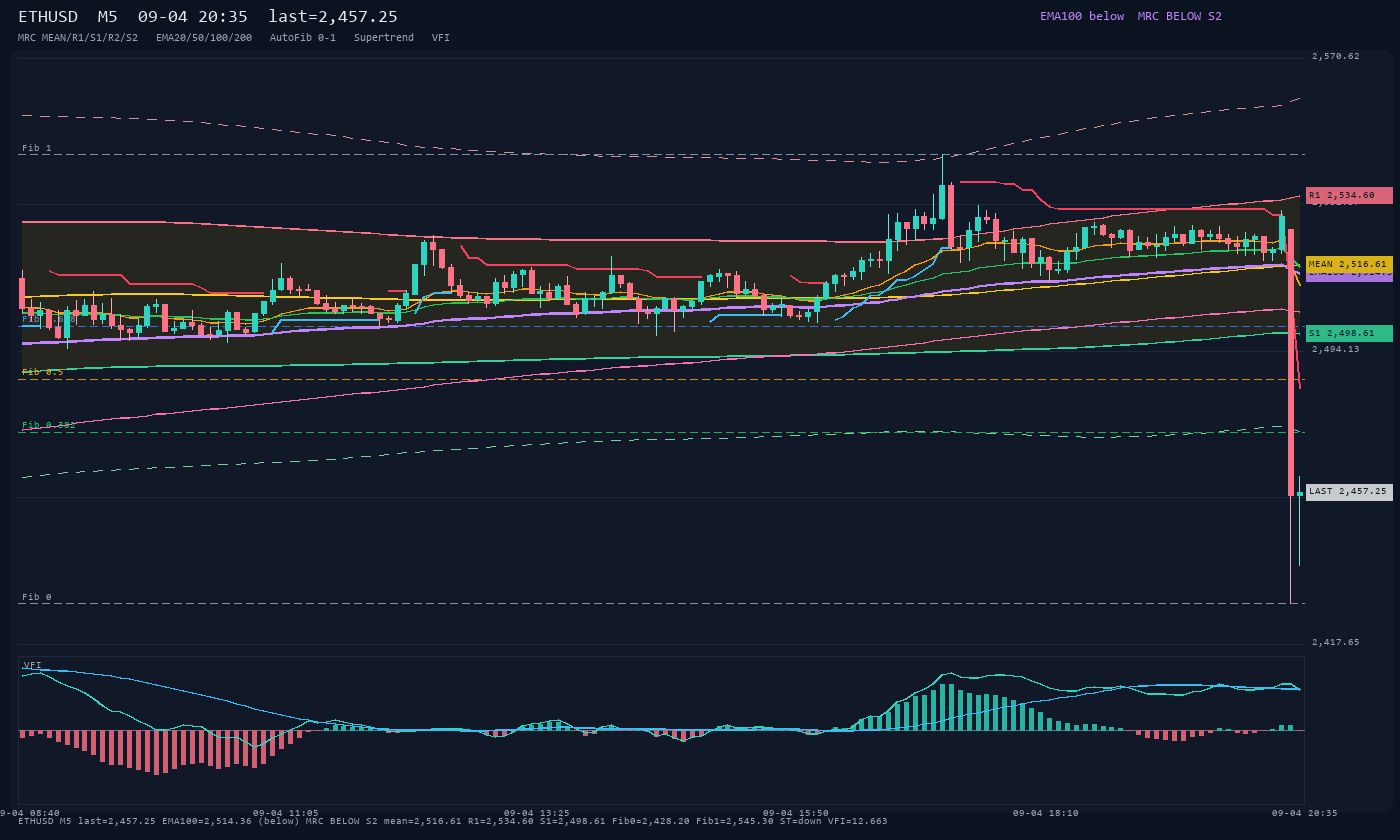
Task: Select the white LAST 2,457.25 price tag
Action: tap(1349, 491)
